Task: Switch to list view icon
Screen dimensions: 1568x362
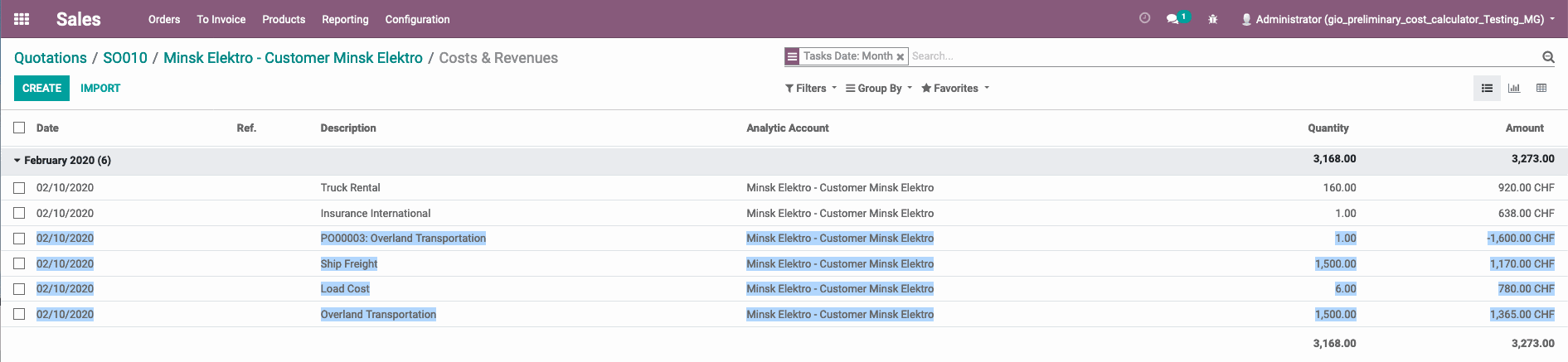Action: click(1487, 88)
